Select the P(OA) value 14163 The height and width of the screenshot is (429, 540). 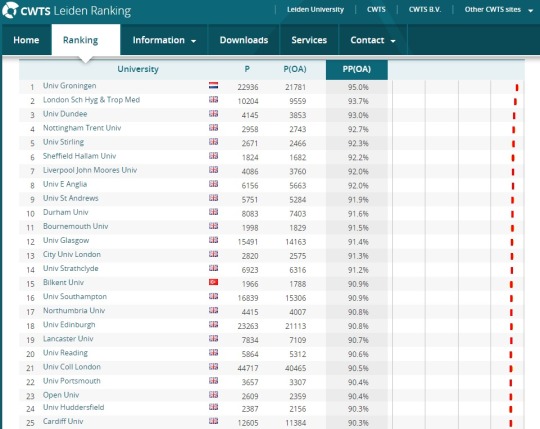(x=295, y=242)
